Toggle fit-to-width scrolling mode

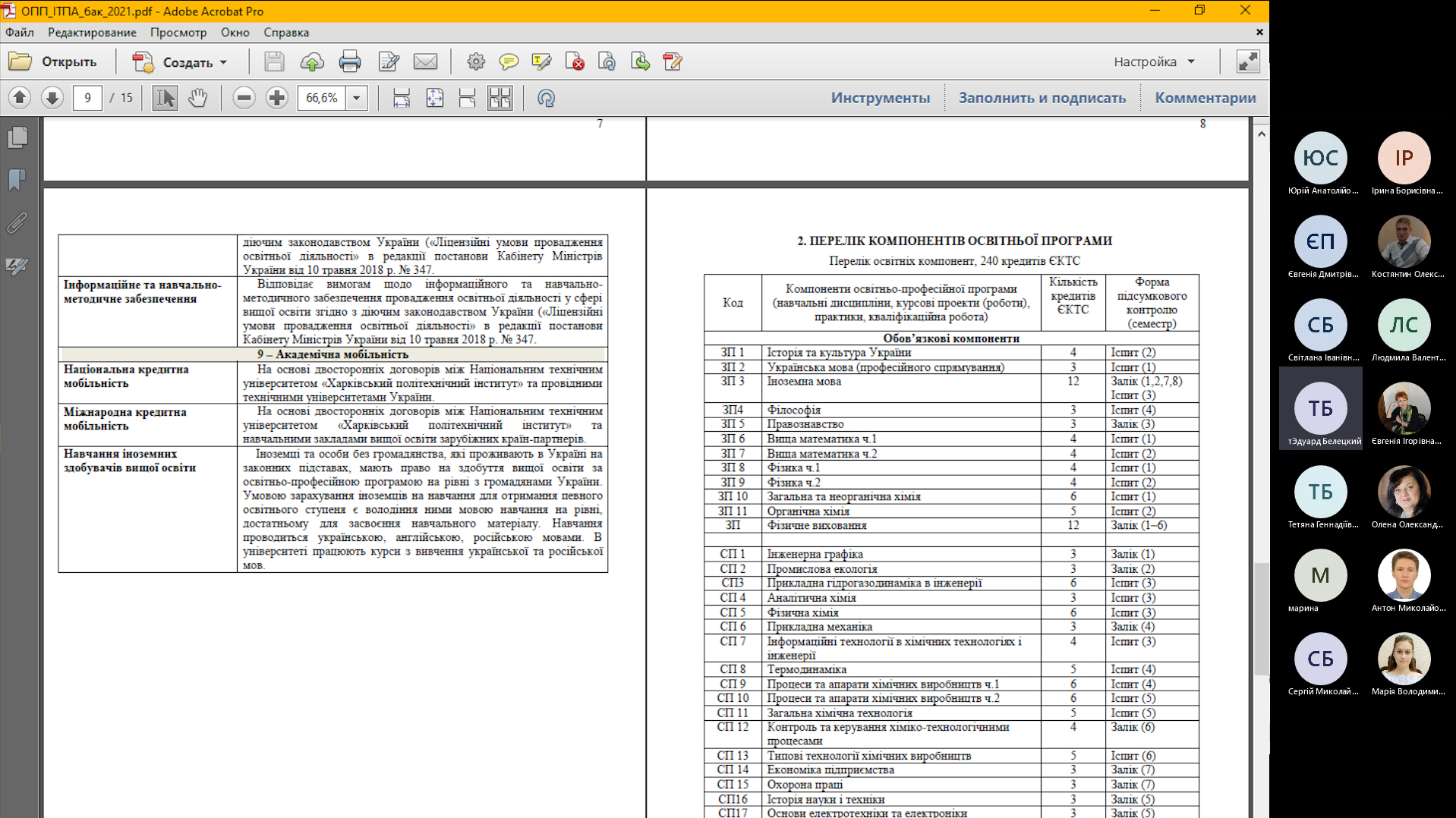tap(402, 98)
